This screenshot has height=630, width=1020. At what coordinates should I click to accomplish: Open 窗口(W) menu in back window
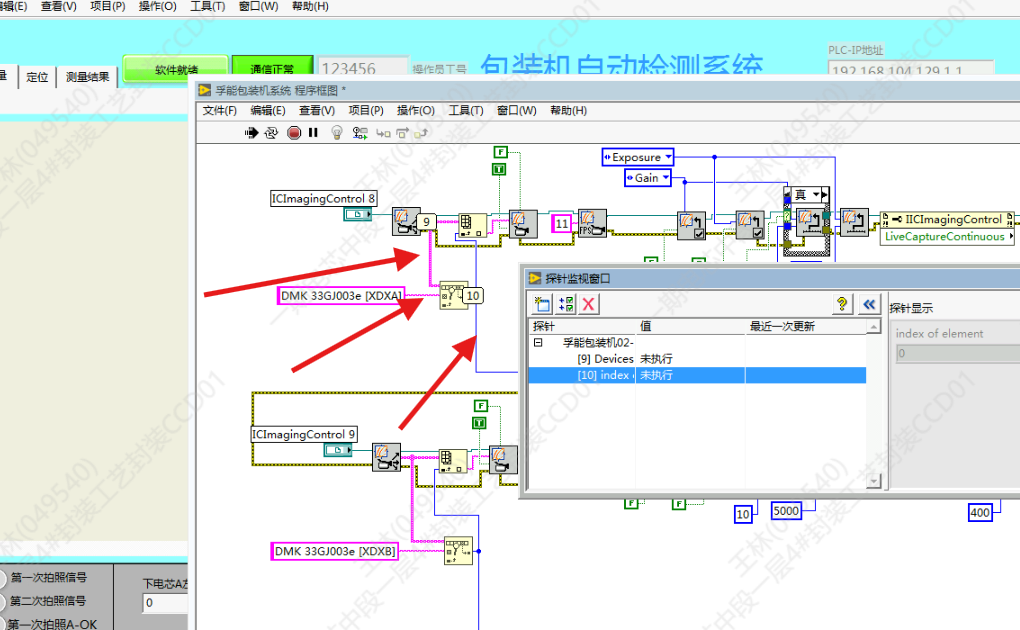pos(258,7)
